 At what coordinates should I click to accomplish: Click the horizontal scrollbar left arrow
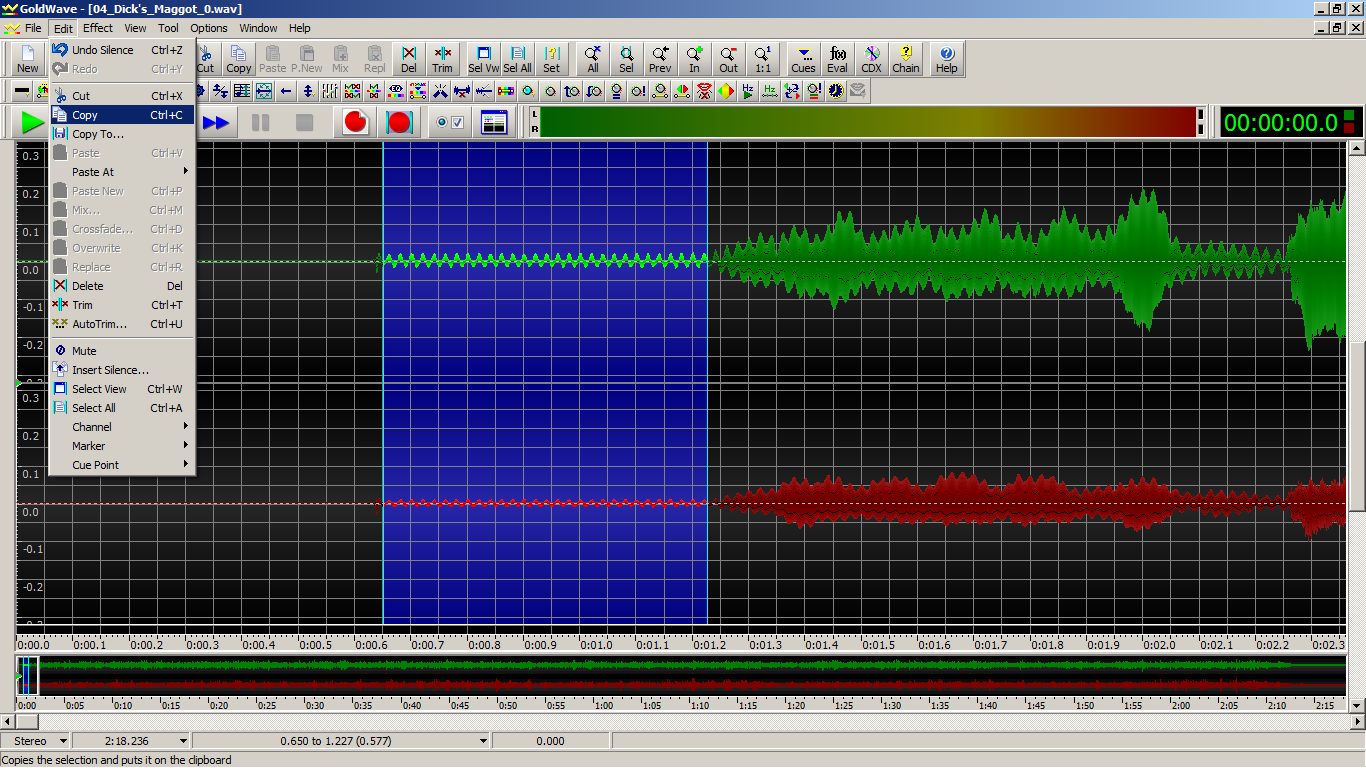7,721
